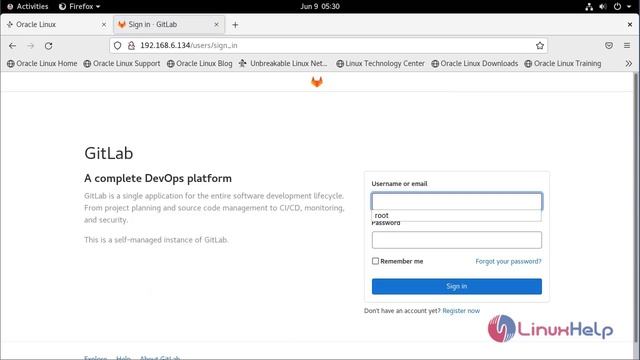Select the Sign in GitLab tab
This screenshot has height=360, width=640.
tap(169, 24)
